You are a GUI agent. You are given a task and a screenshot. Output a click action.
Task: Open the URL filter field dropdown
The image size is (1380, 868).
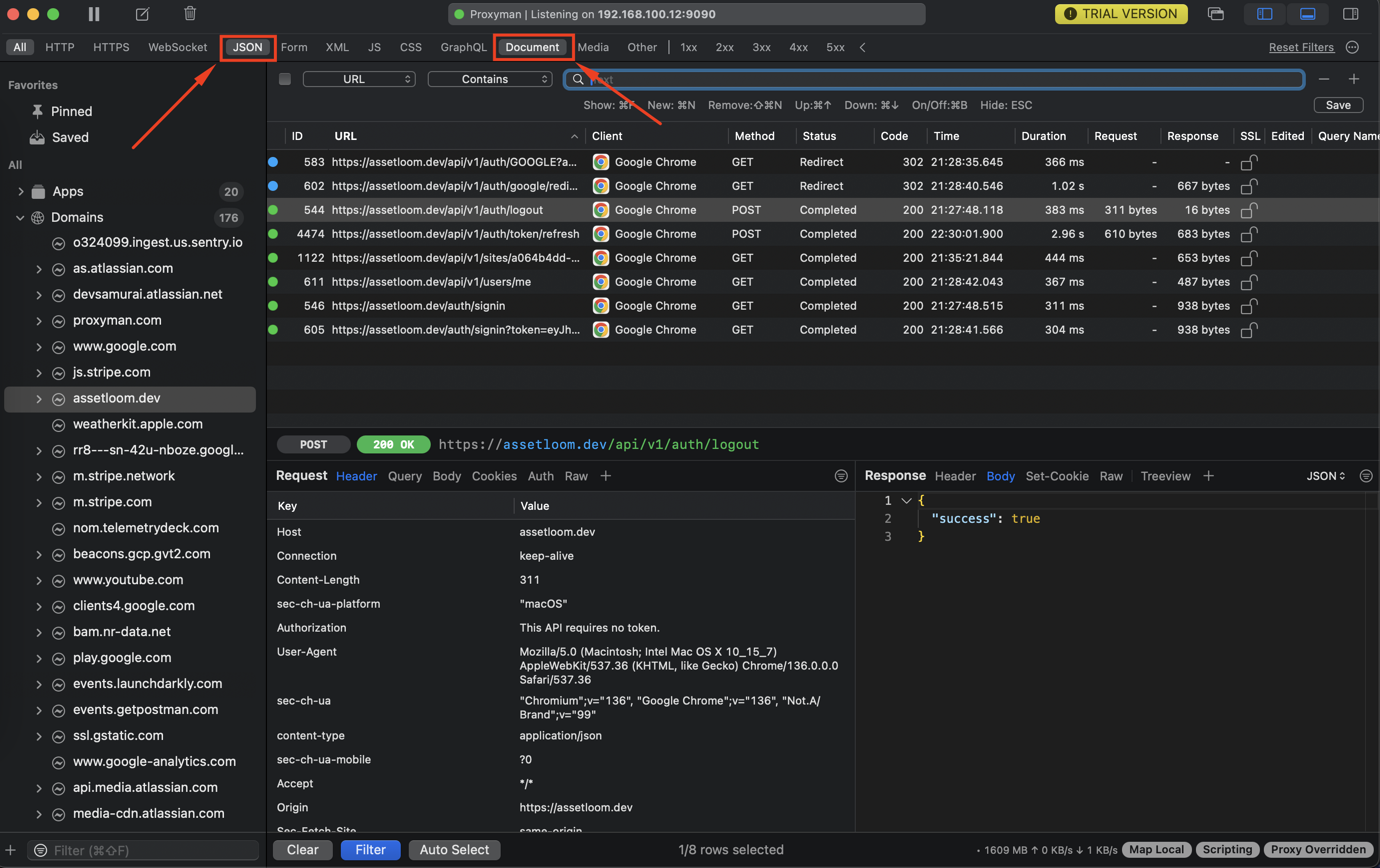(359, 79)
